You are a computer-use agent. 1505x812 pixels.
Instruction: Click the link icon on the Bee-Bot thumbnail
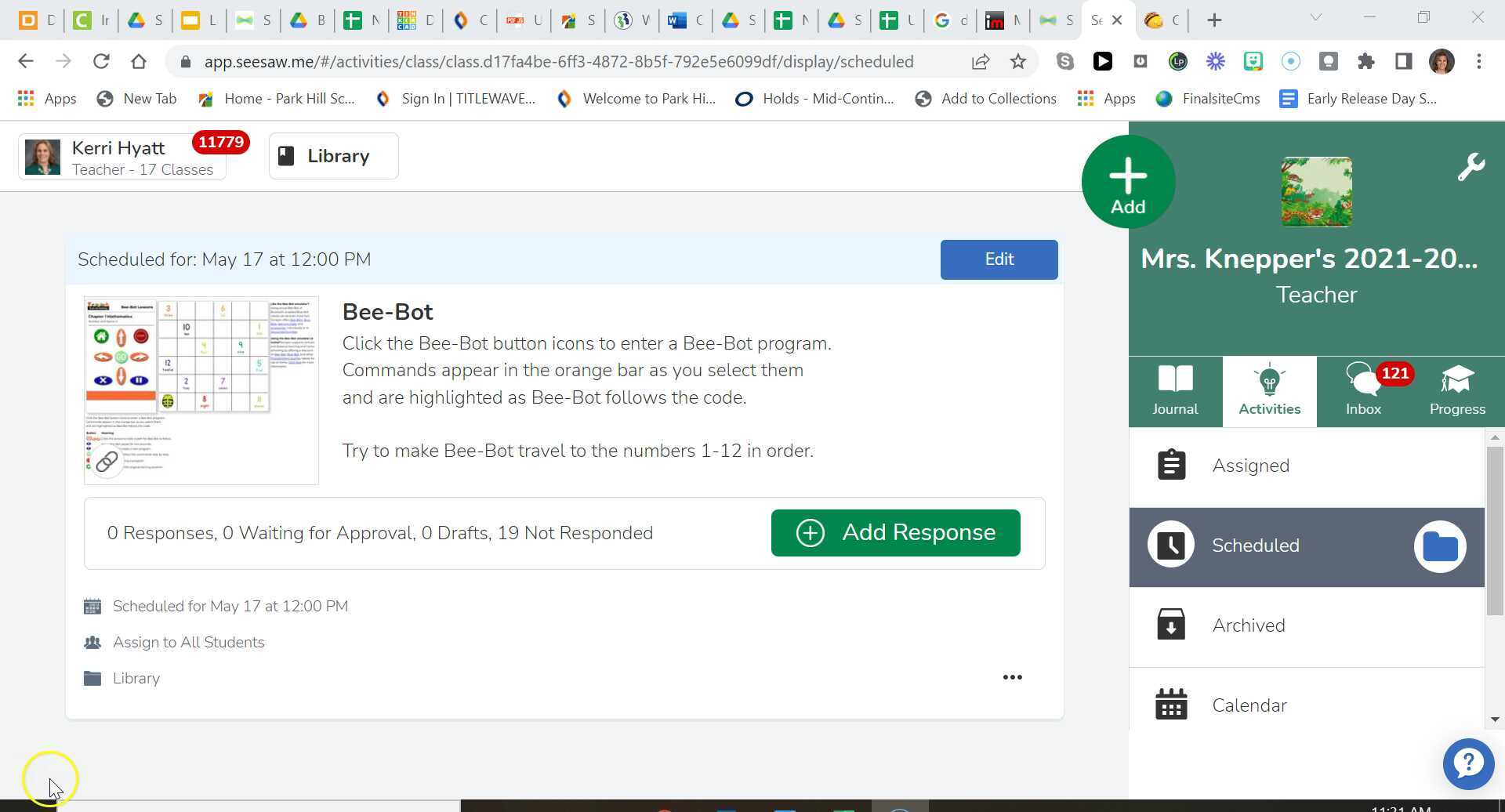coord(107,462)
